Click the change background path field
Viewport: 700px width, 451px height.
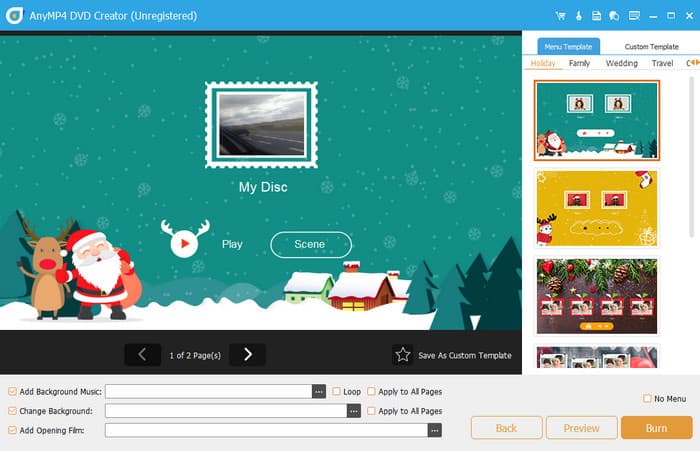point(226,411)
